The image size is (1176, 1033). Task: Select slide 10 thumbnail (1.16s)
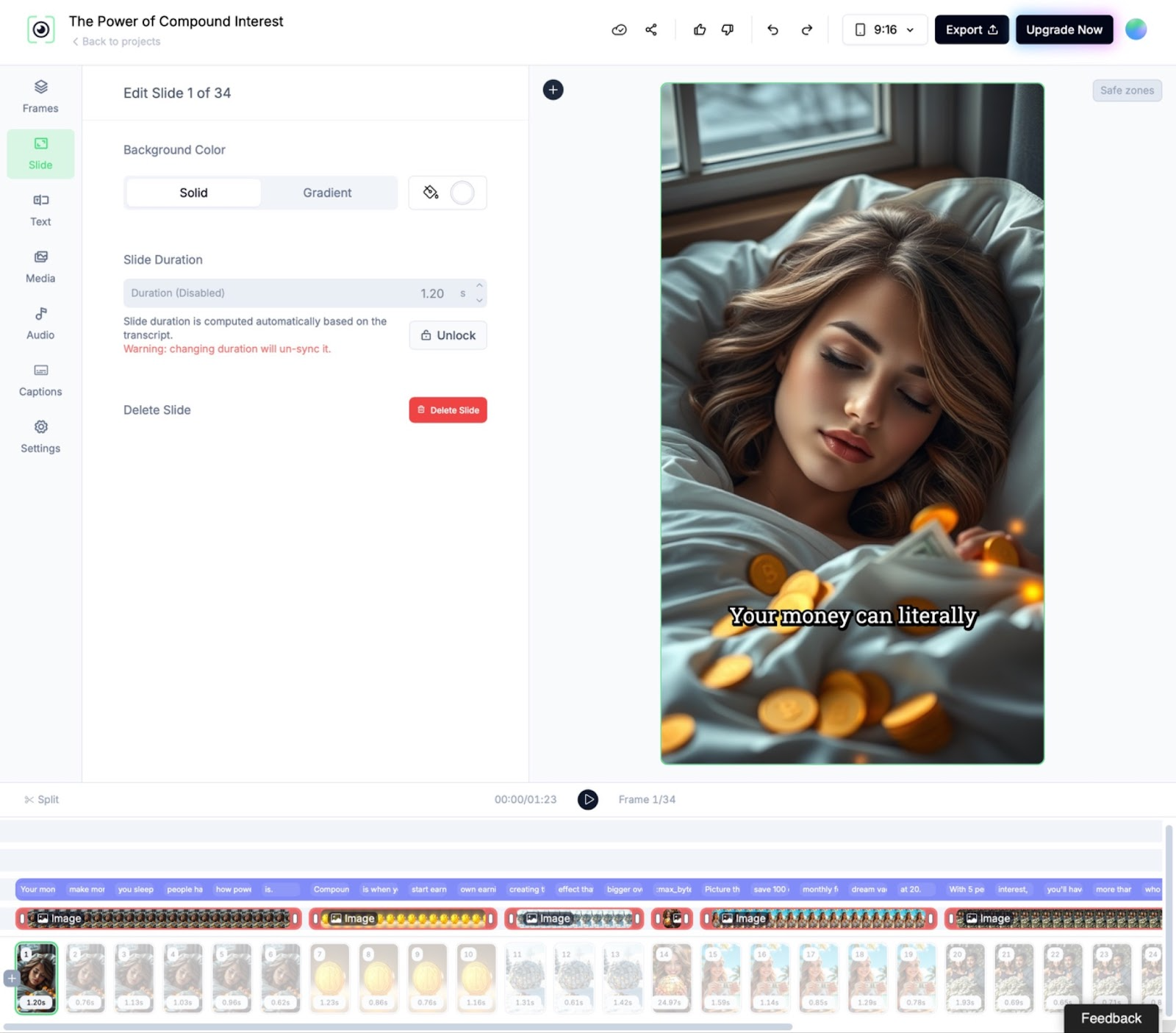click(x=476, y=978)
